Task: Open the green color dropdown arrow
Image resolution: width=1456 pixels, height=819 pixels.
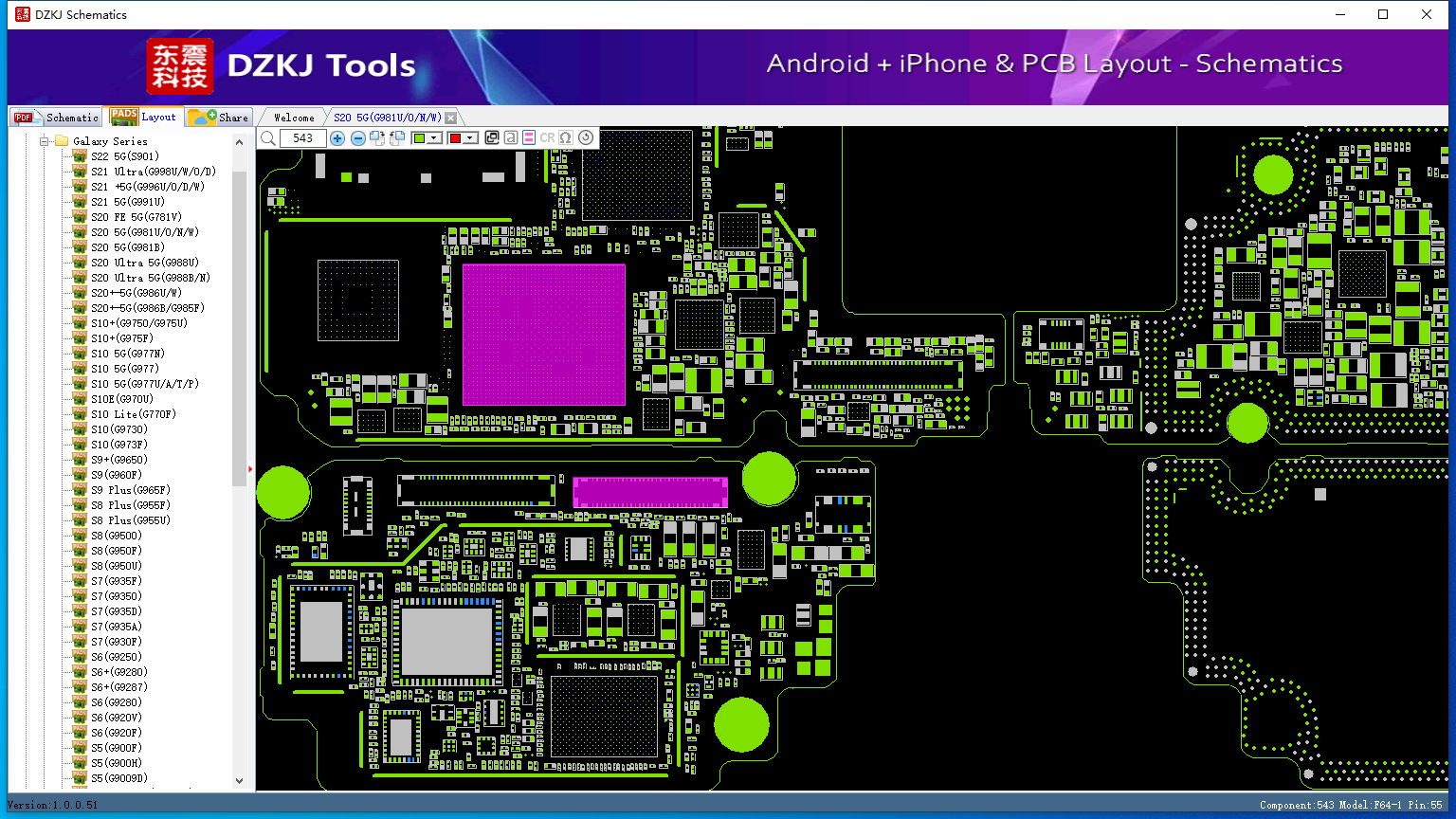Action: click(434, 138)
